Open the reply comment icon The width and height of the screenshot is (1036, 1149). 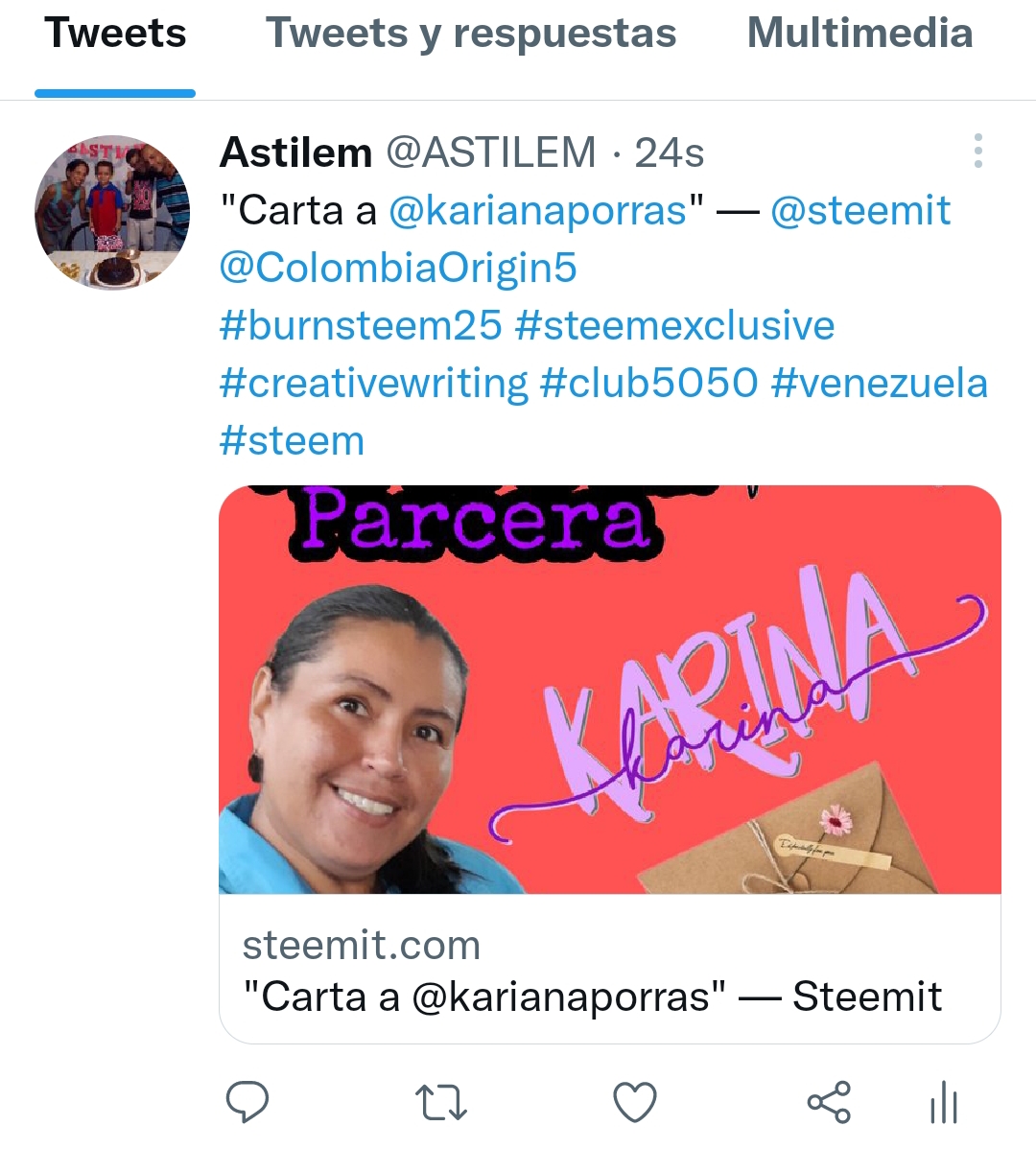(247, 1102)
